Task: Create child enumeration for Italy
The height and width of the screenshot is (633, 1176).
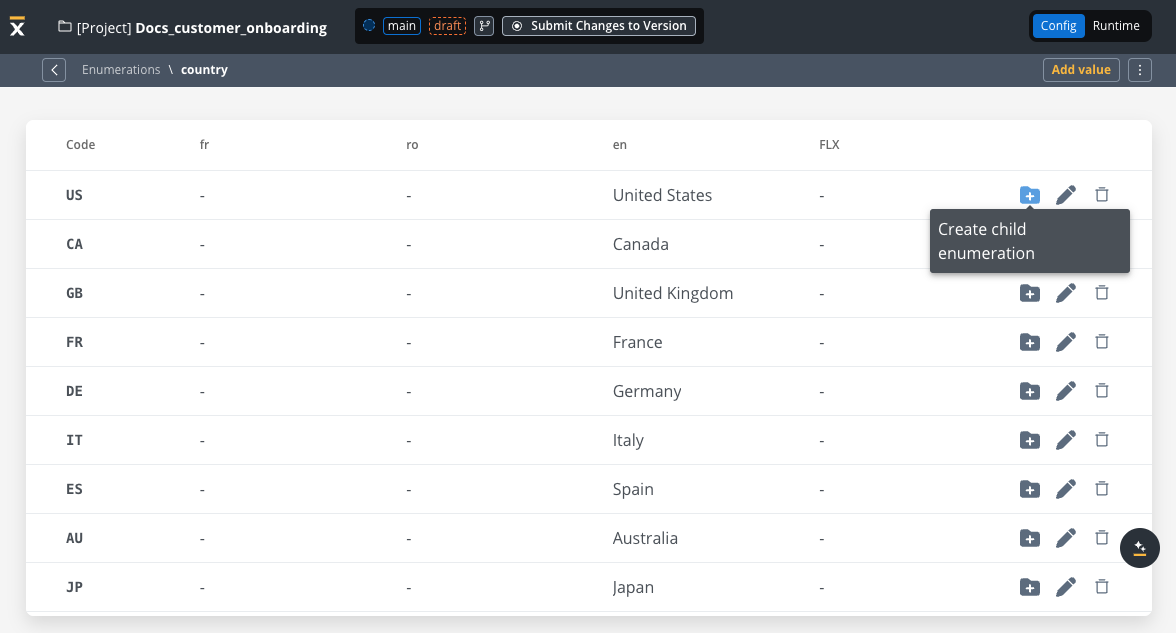Action: tap(1030, 440)
